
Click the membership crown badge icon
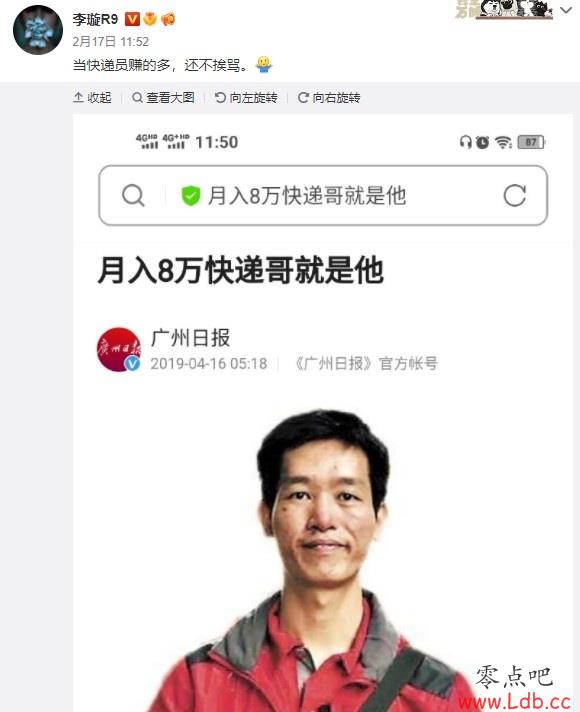[x=150, y=19]
